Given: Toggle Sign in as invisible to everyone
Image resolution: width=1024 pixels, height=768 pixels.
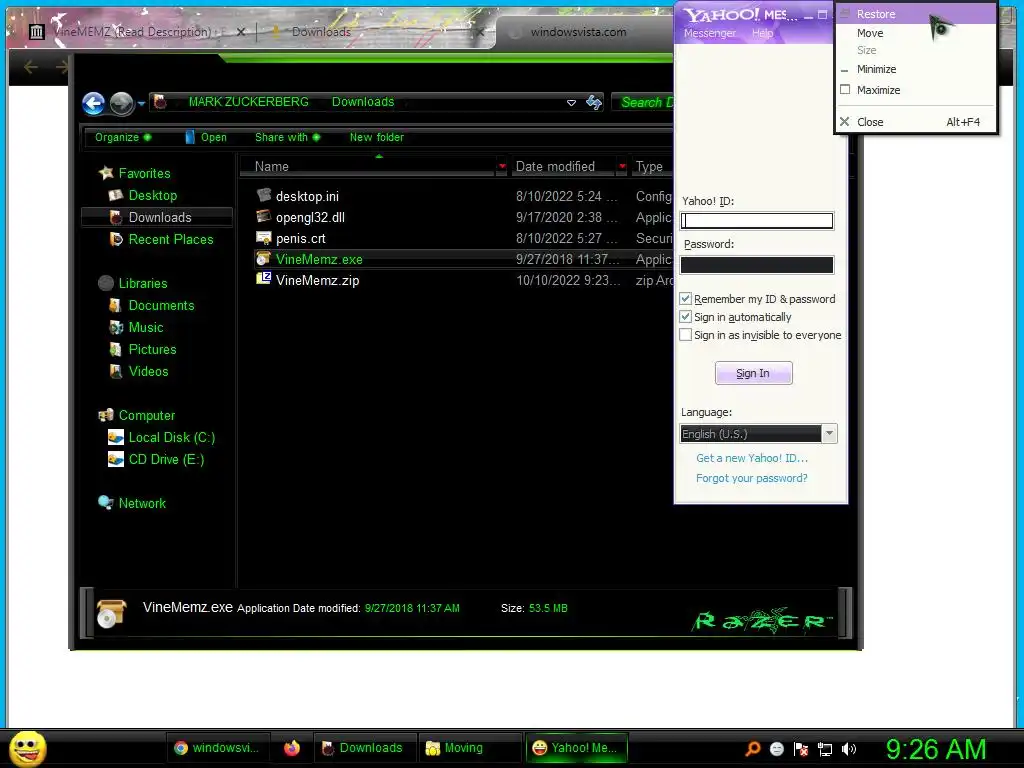Looking at the screenshot, I should (685, 335).
